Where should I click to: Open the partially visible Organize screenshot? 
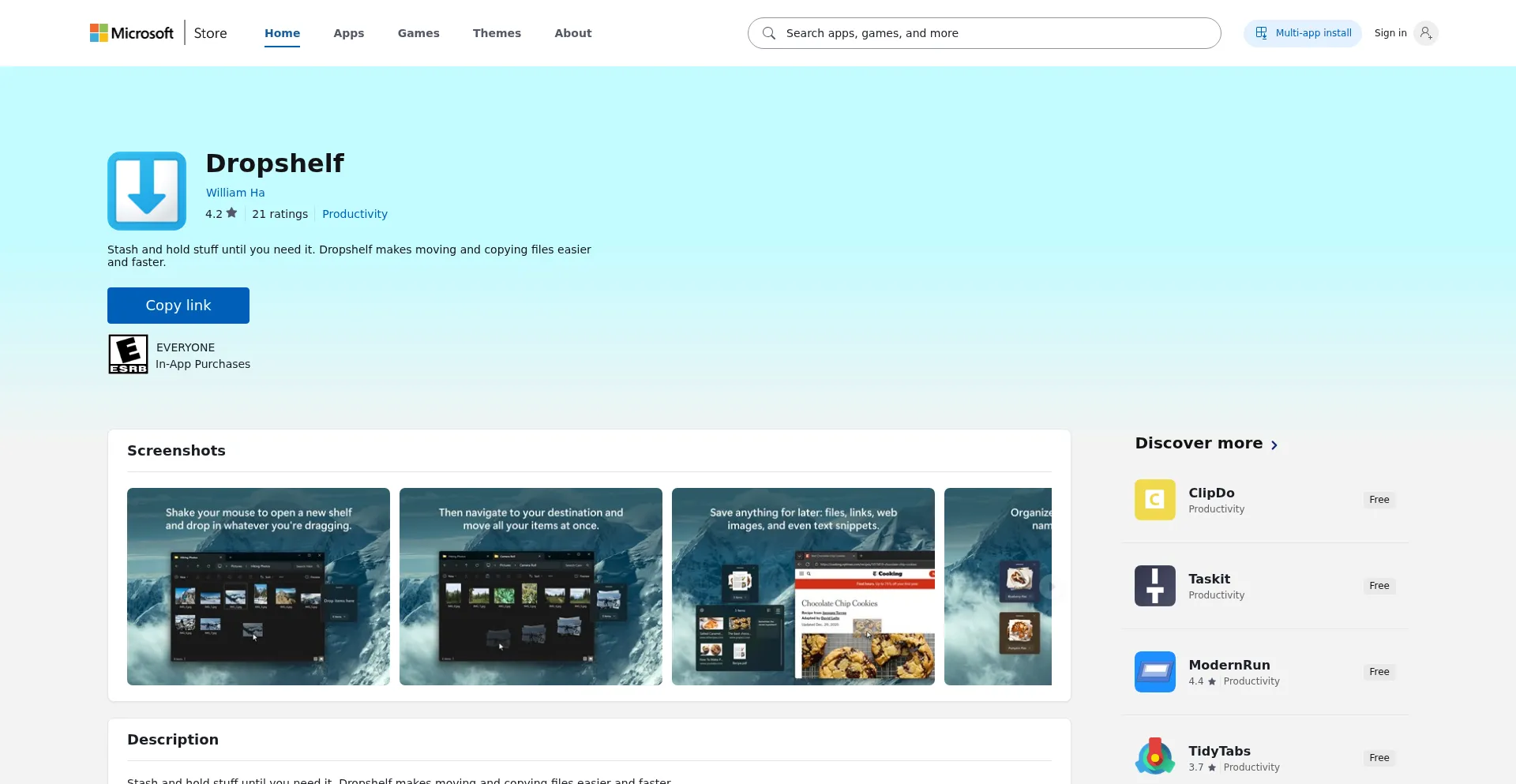tap(998, 587)
